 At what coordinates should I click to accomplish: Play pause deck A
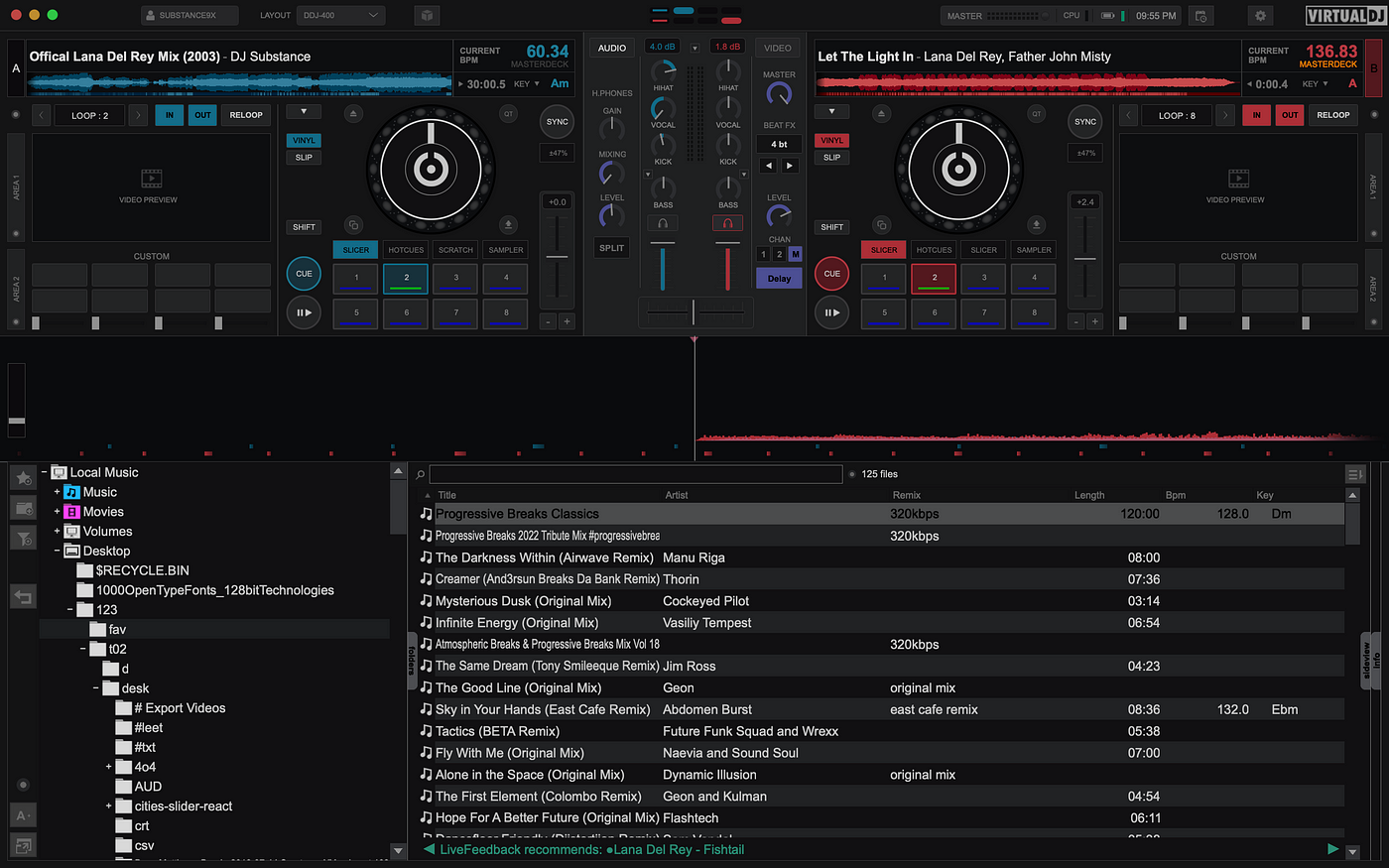pyautogui.click(x=304, y=312)
